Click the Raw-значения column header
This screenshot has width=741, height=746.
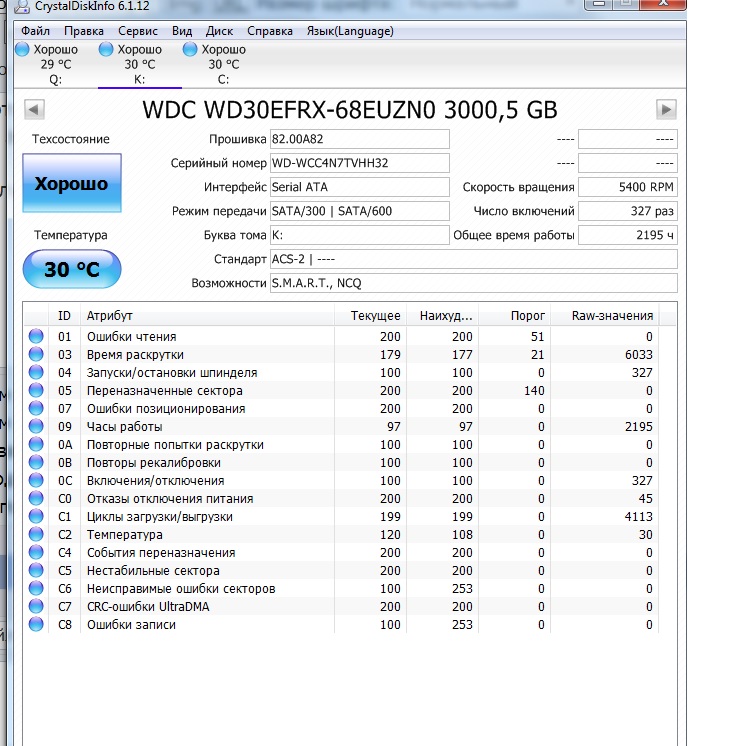pyautogui.click(x=605, y=316)
